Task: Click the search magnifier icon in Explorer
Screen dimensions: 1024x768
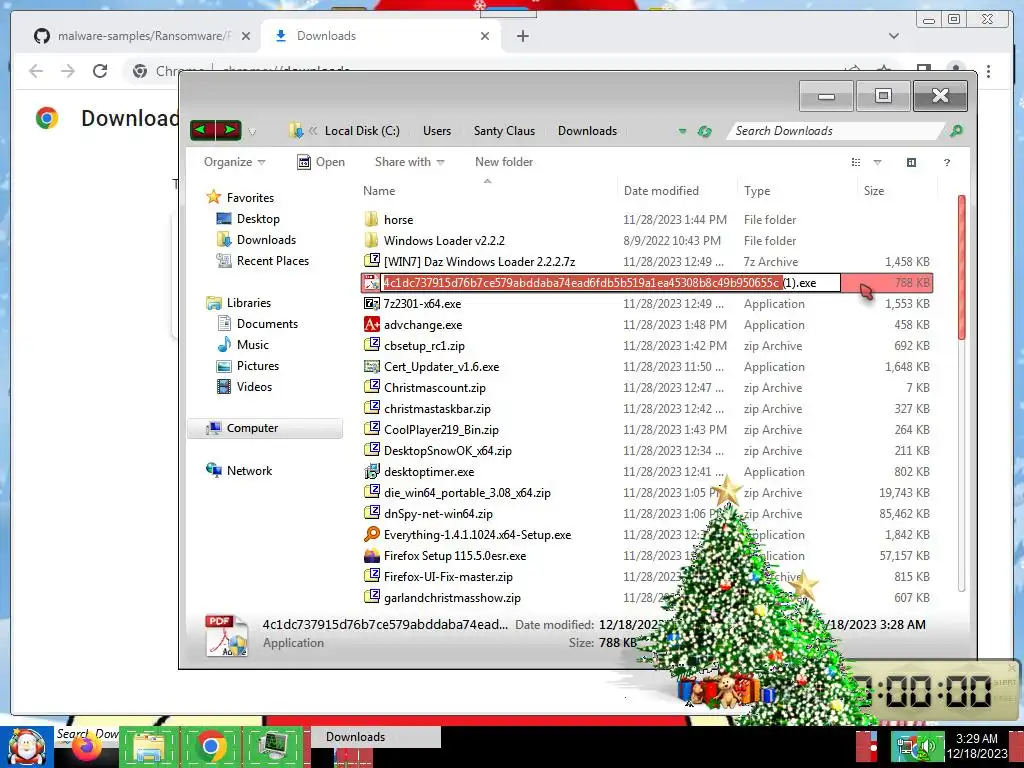Action: pyautogui.click(x=956, y=131)
